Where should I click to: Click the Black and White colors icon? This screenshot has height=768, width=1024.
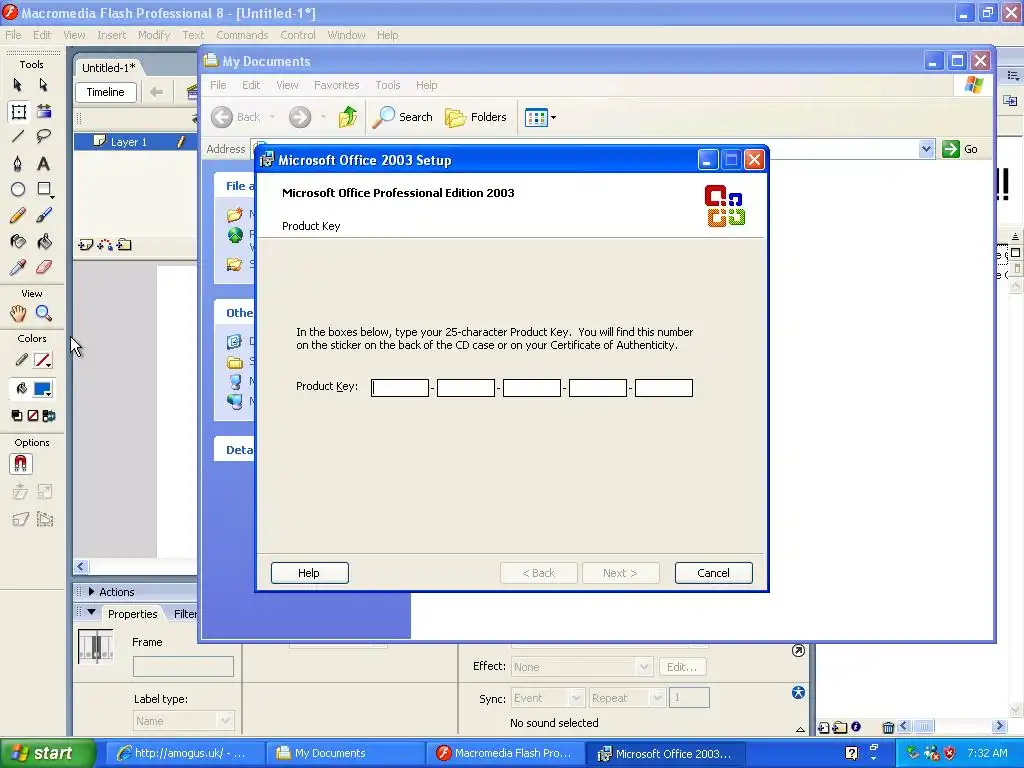(17, 415)
